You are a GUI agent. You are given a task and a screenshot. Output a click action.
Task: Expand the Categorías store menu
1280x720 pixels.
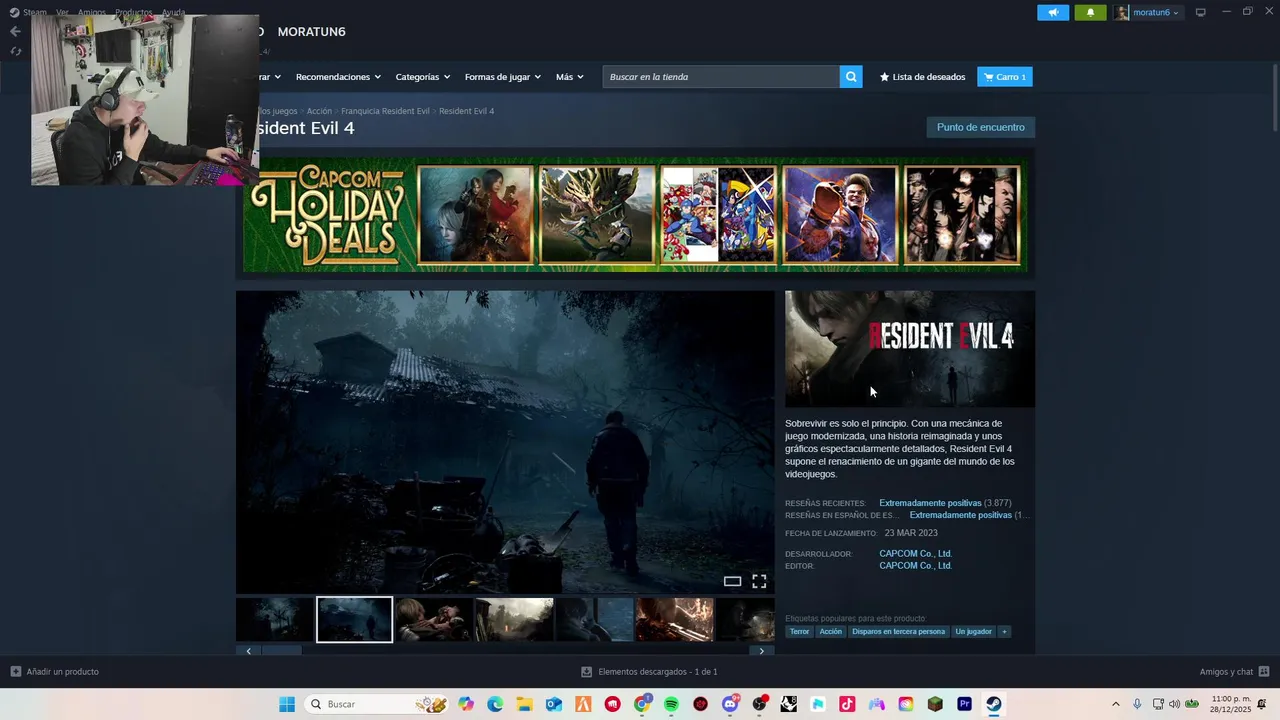(422, 77)
